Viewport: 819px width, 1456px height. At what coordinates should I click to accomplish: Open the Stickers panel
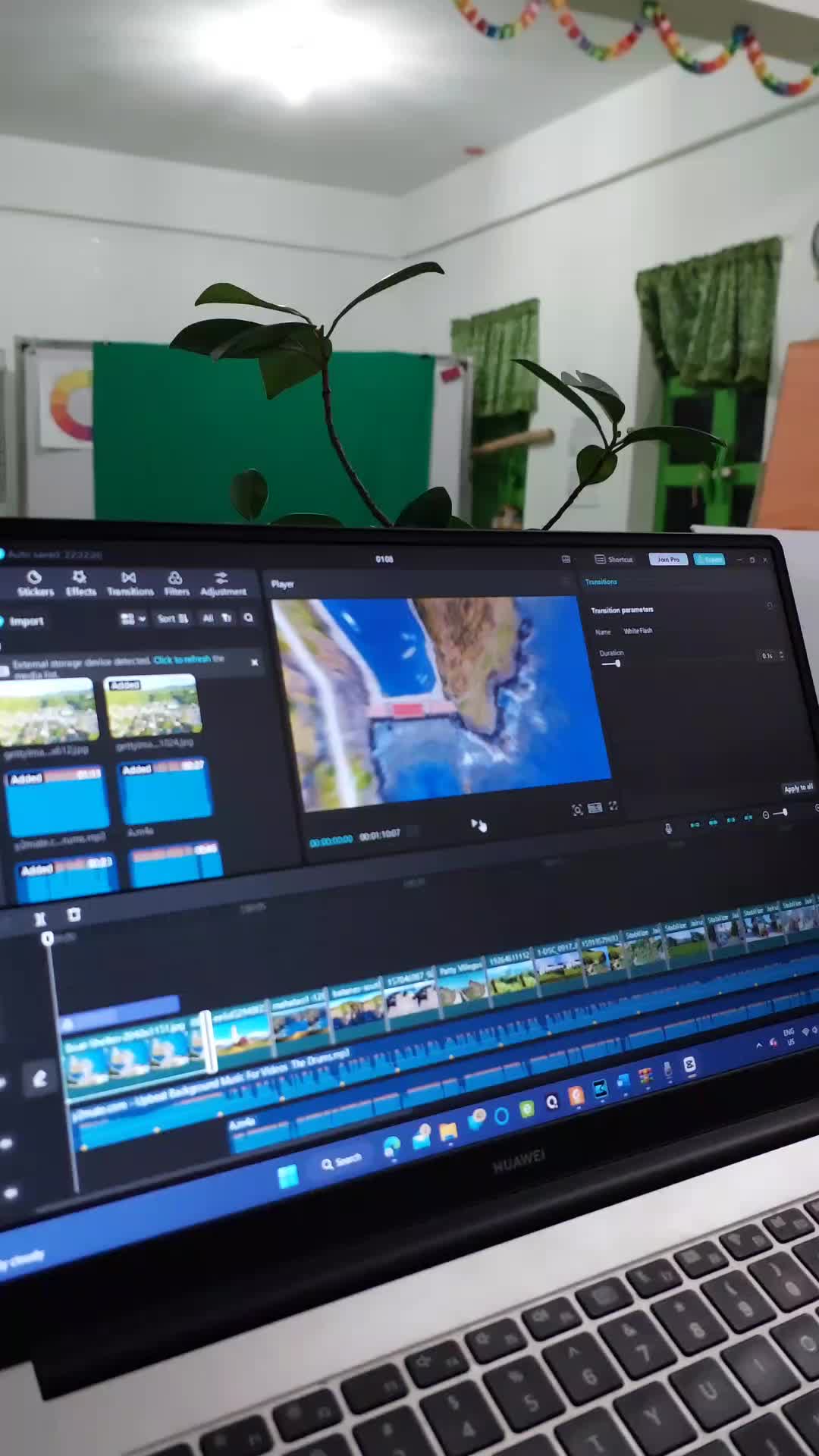coord(36,584)
